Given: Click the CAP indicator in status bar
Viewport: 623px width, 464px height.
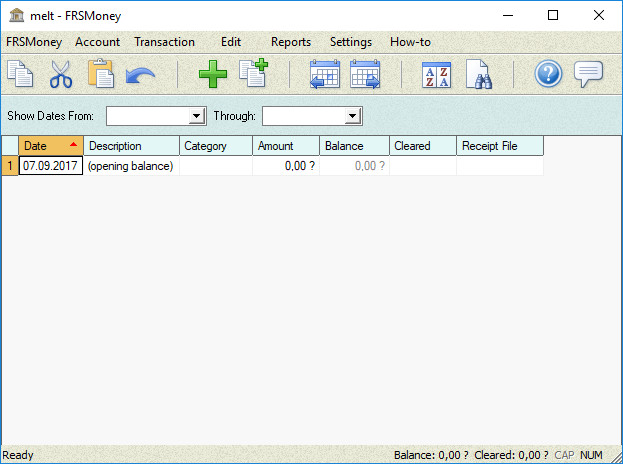Looking at the screenshot, I should [564, 455].
